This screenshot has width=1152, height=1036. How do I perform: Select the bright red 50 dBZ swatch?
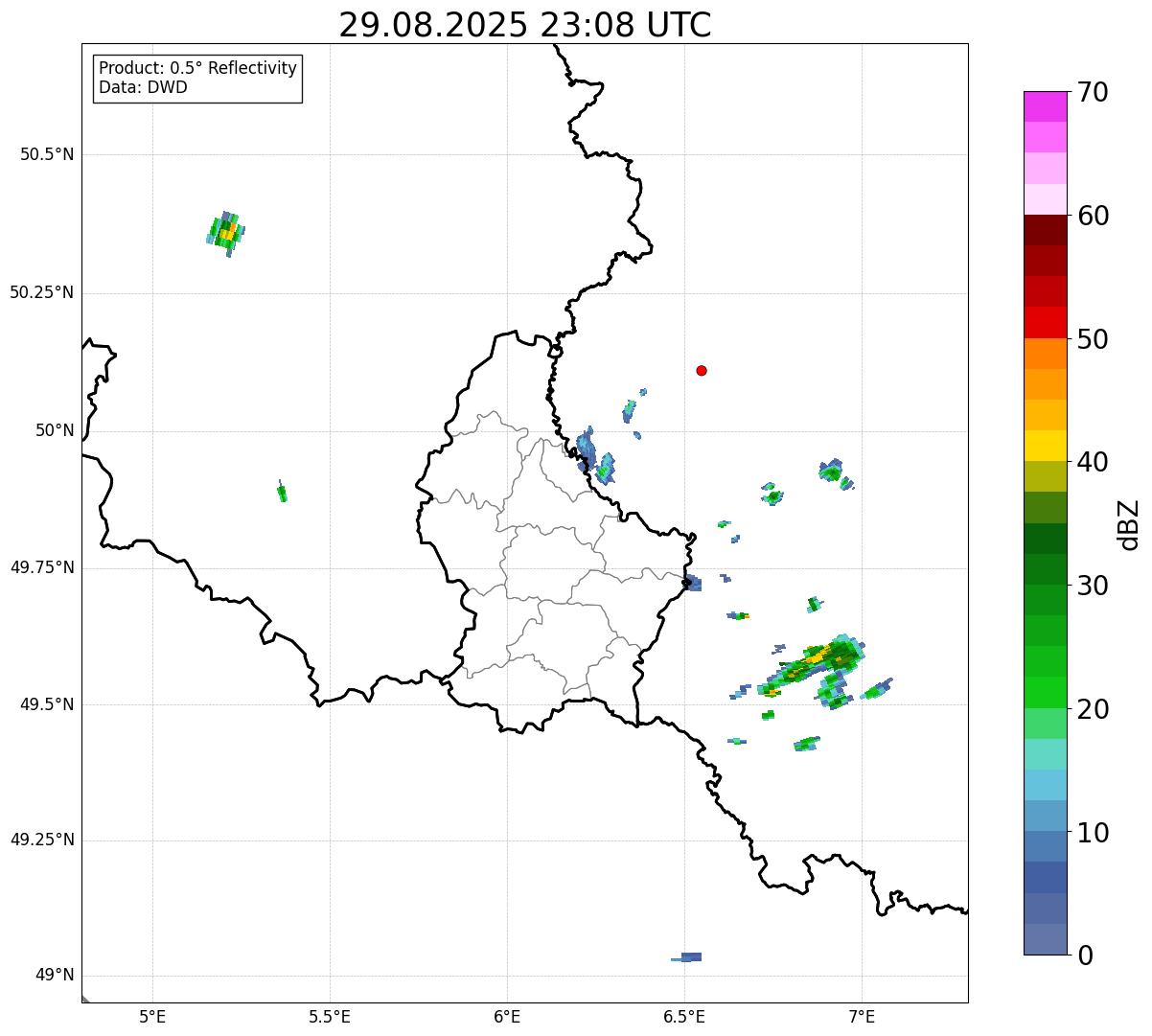click(x=1046, y=322)
